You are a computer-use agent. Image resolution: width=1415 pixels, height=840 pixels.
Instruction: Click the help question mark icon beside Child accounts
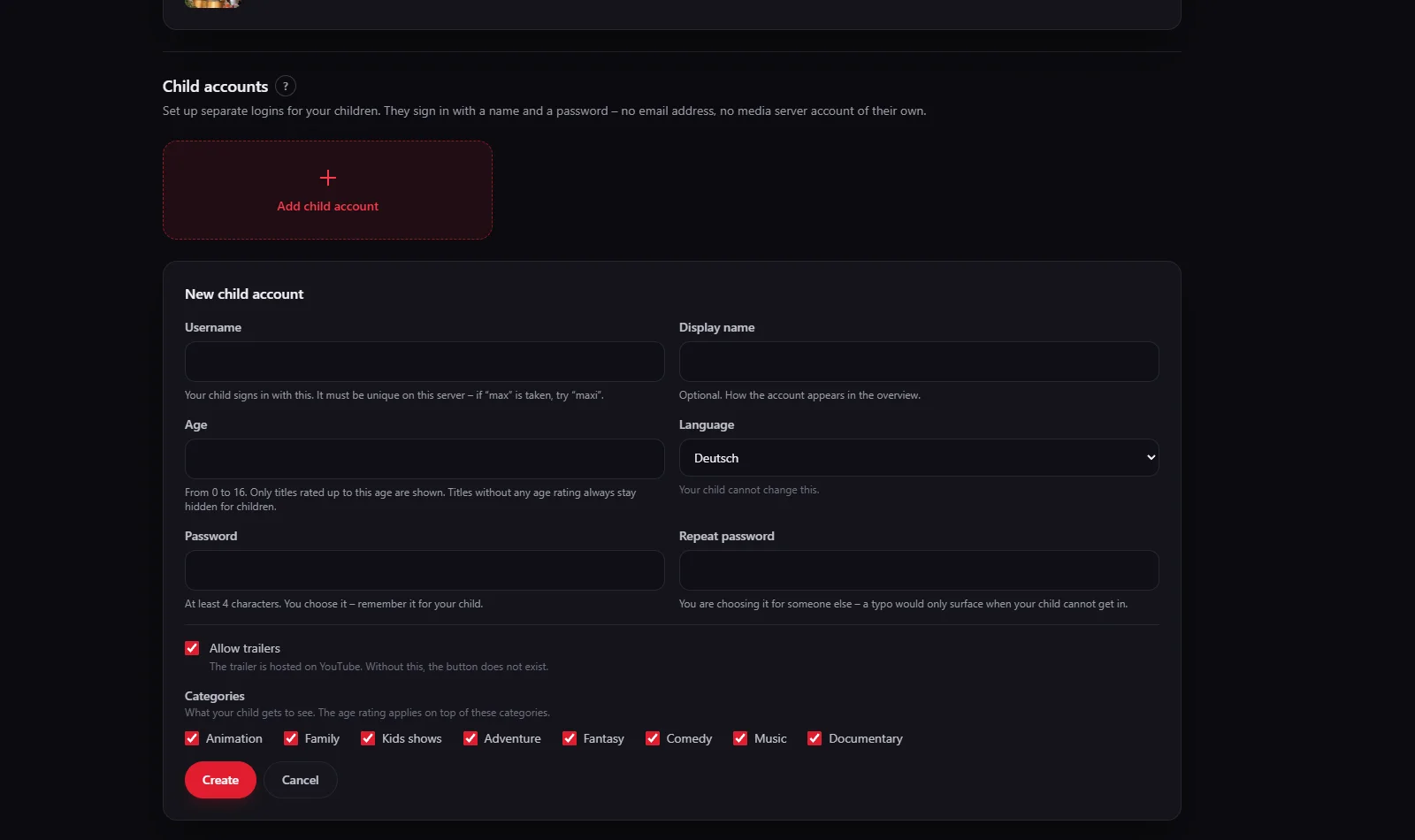[x=285, y=86]
